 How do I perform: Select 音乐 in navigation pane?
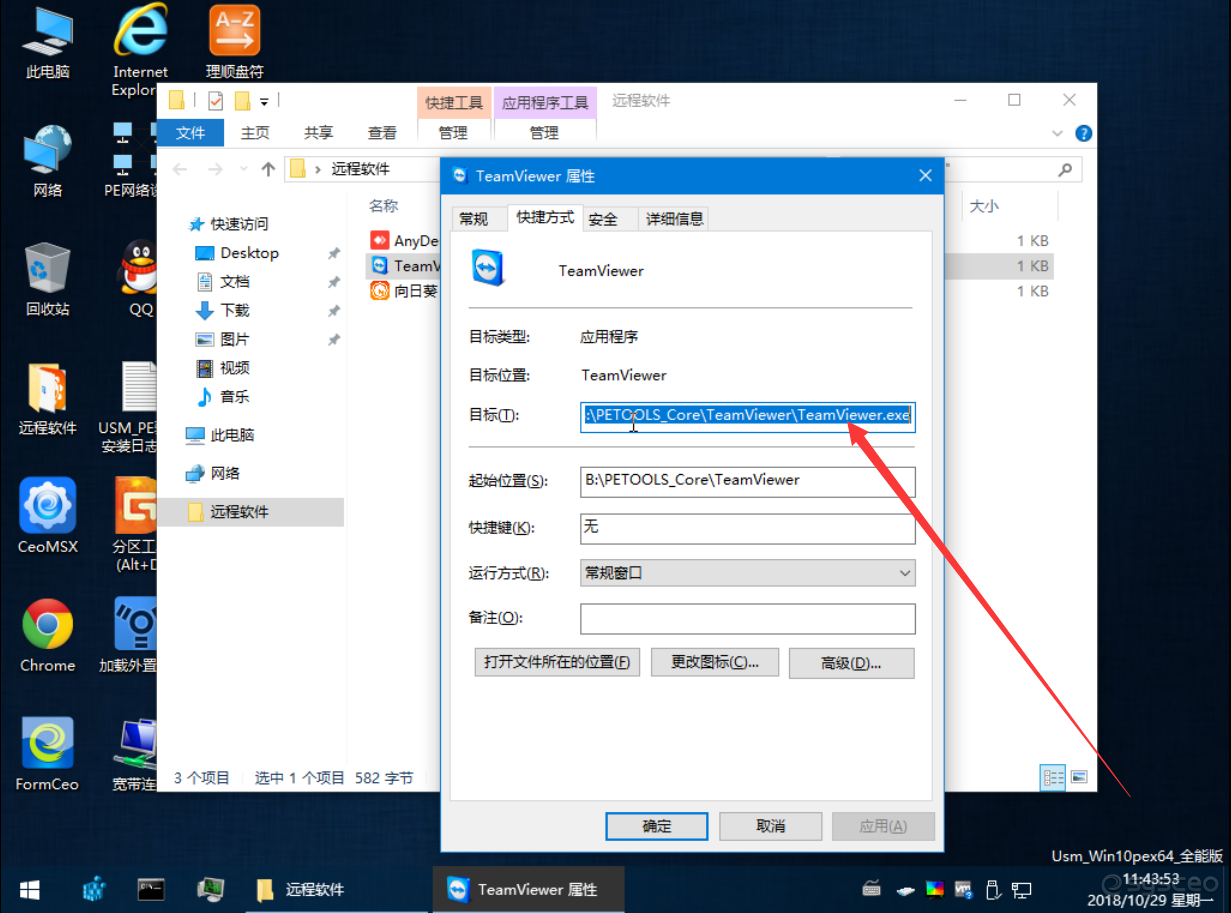235,396
